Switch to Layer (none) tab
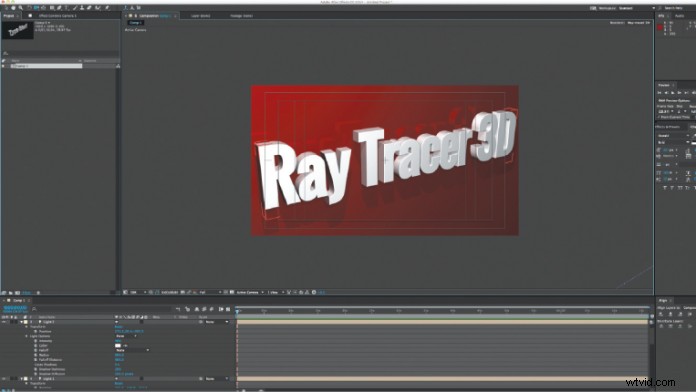Viewport: 696px width, 392px height. [x=201, y=16]
